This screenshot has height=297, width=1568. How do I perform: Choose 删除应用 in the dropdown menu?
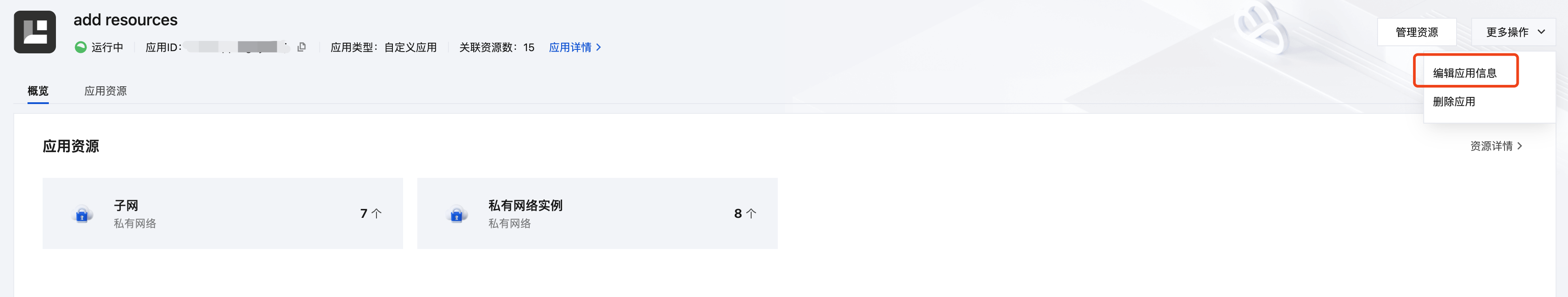pyautogui.click(x=1453, y=101)
